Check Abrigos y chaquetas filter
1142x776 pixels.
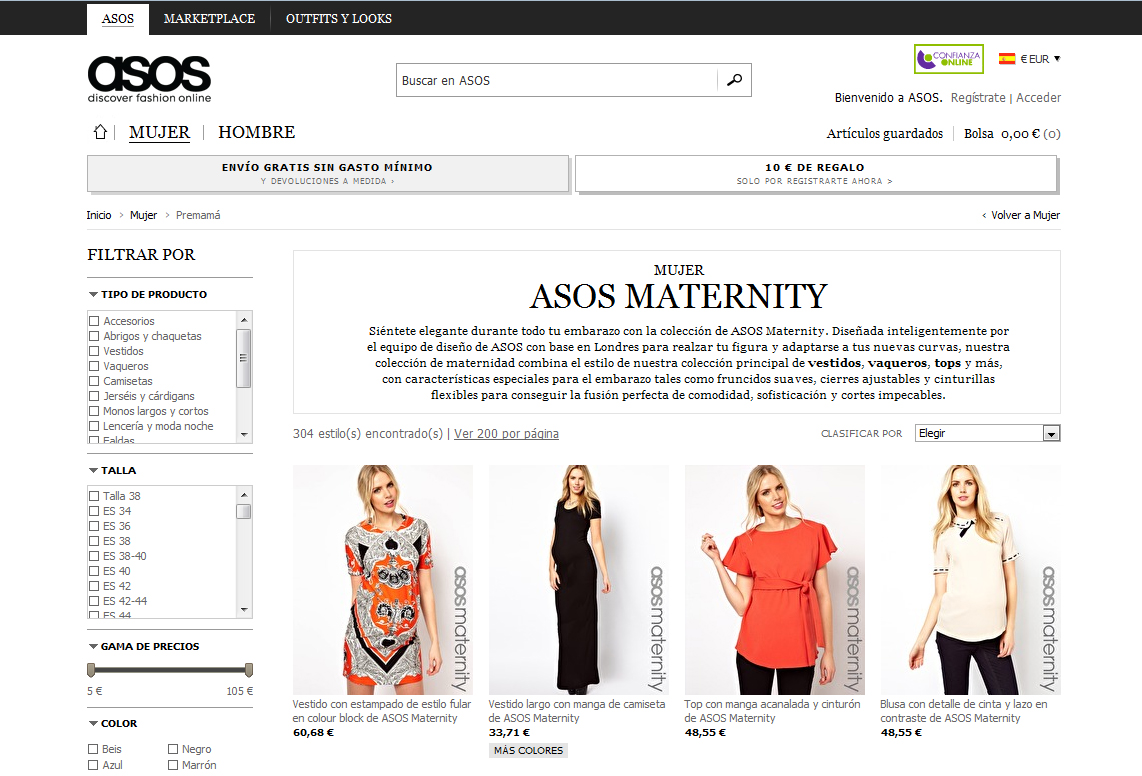pyautogui.click(x=94, y=336)
